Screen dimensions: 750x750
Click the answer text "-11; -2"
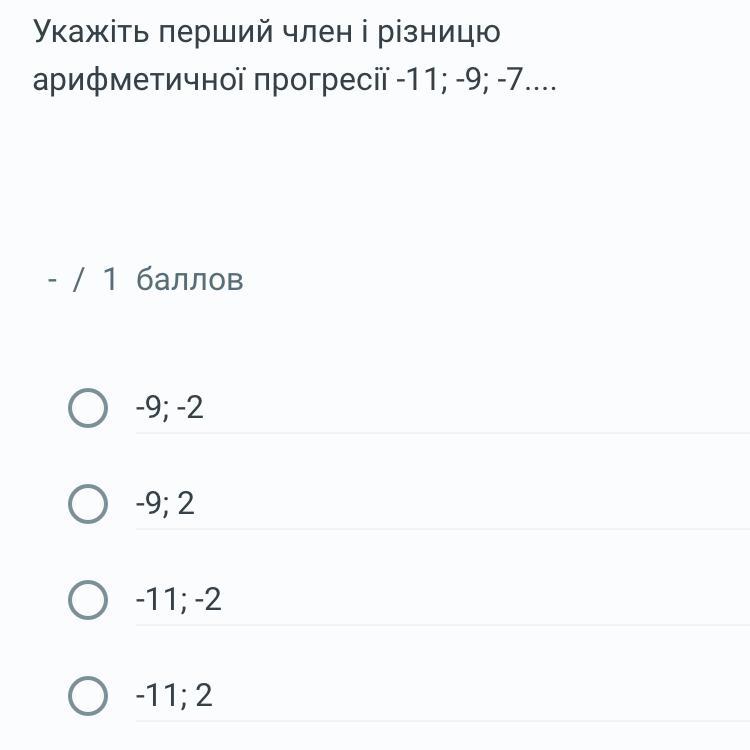point(178,600)
